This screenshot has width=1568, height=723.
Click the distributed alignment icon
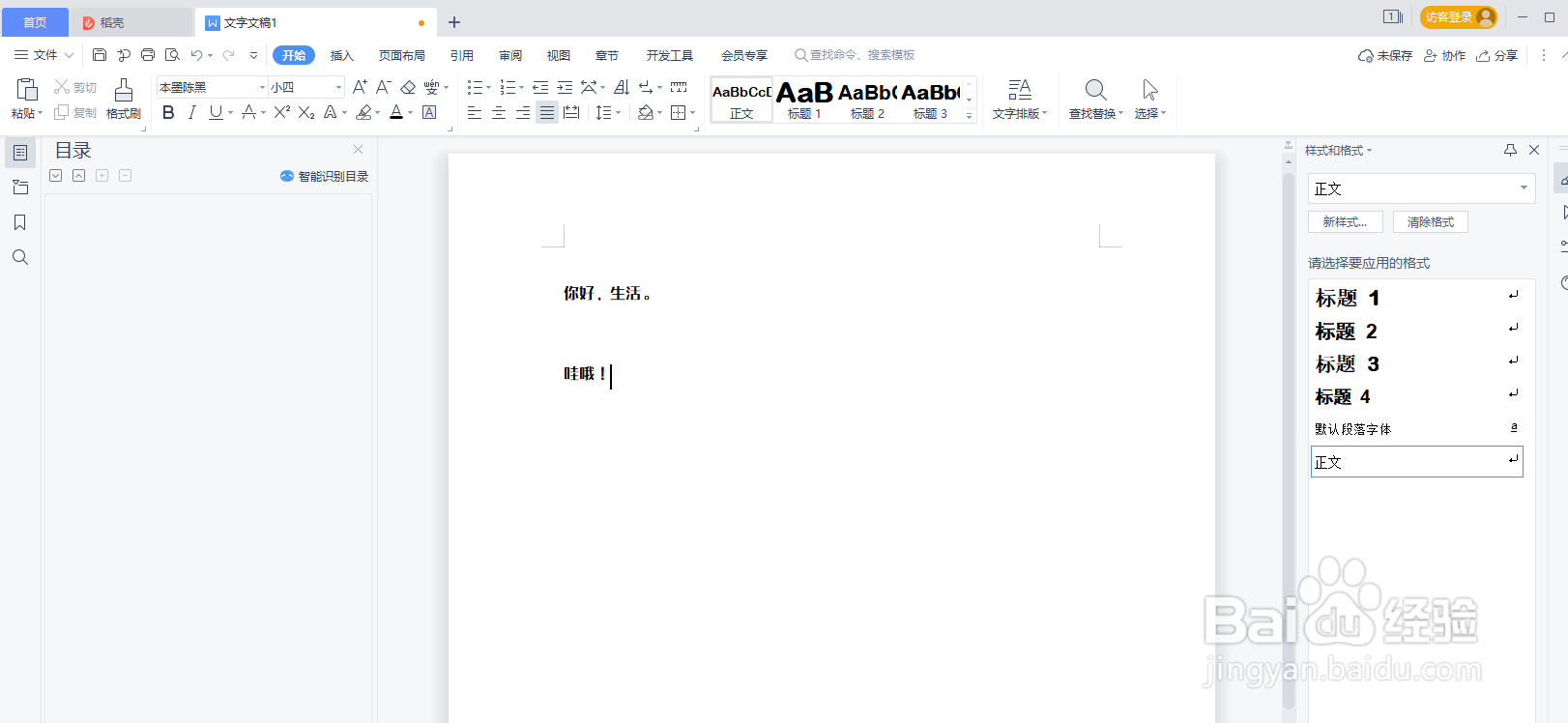pos(571,113)
